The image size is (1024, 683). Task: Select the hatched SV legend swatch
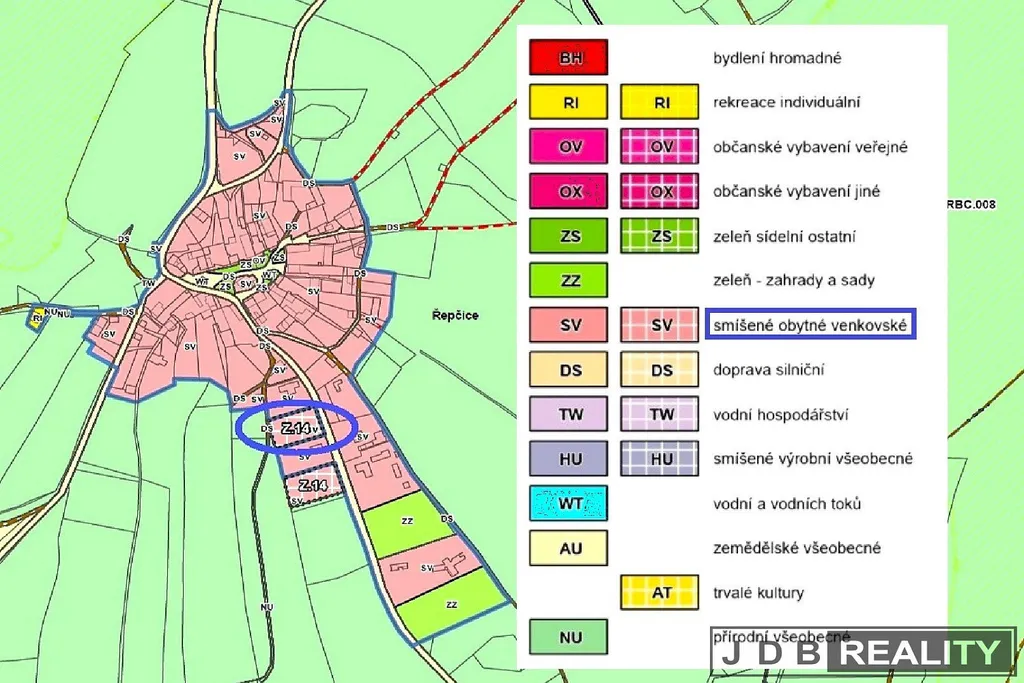point(661,325)
